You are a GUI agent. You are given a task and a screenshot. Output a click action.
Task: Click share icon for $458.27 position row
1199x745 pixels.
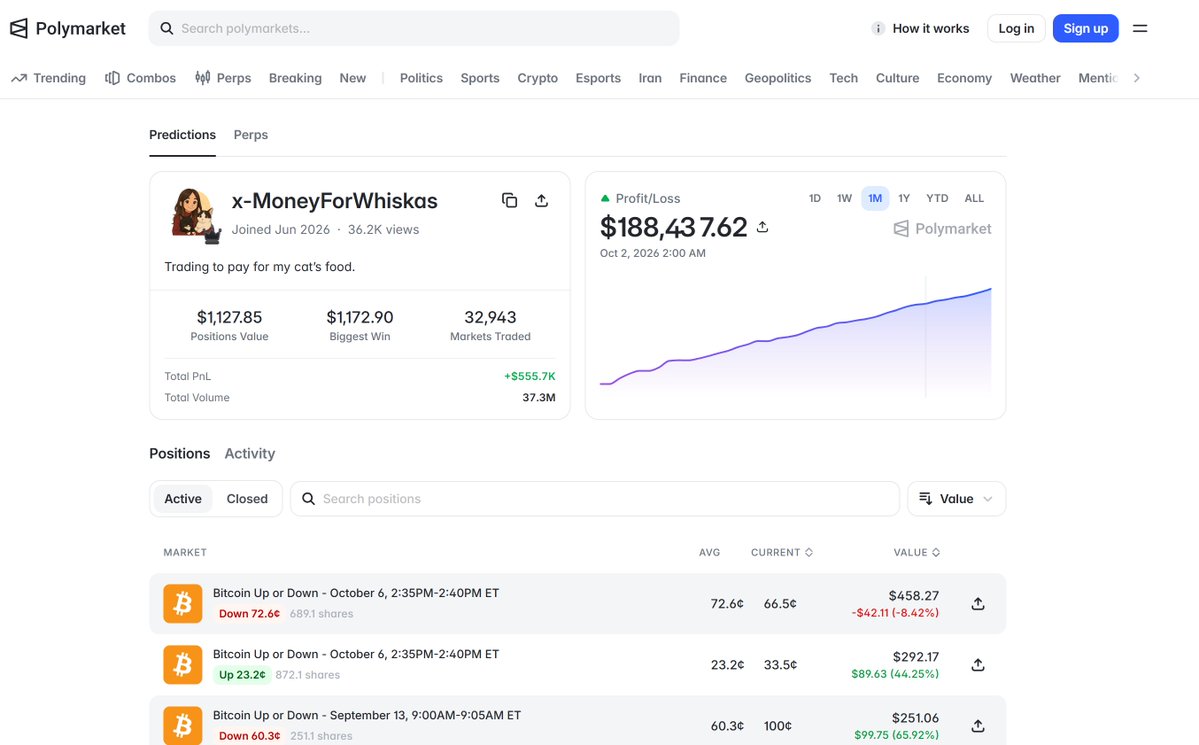pyautogui.click(x=978, y=603)
